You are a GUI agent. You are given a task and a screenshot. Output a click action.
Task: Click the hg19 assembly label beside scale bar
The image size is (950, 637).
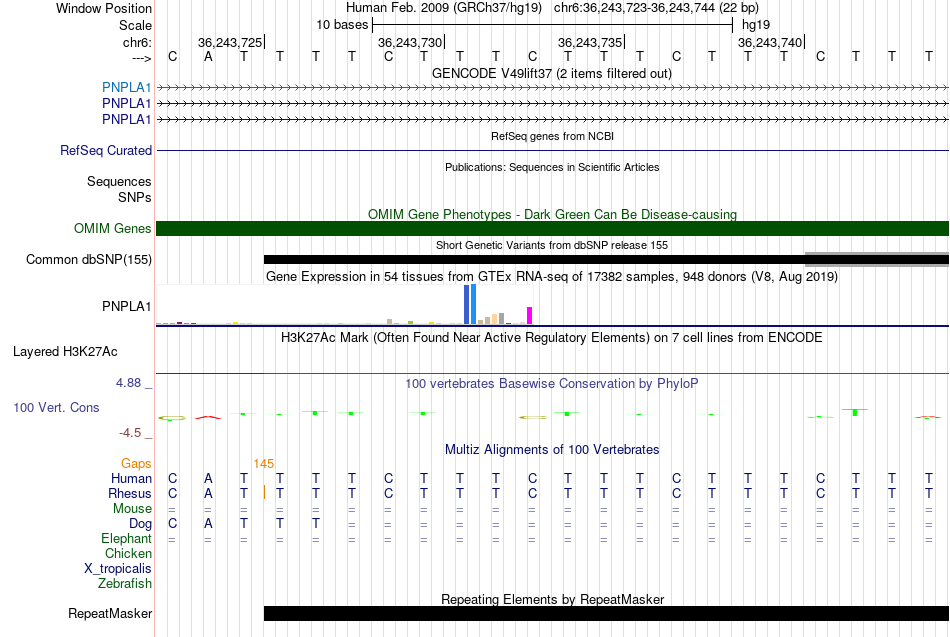coord(756,25)
